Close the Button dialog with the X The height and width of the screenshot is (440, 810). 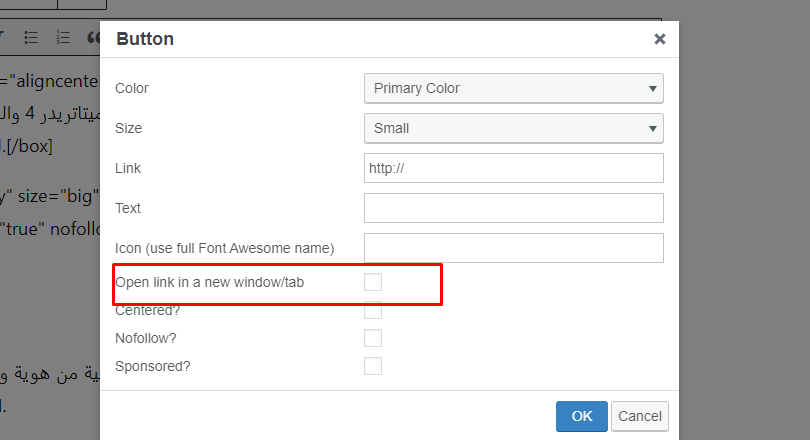click(660, 39)
